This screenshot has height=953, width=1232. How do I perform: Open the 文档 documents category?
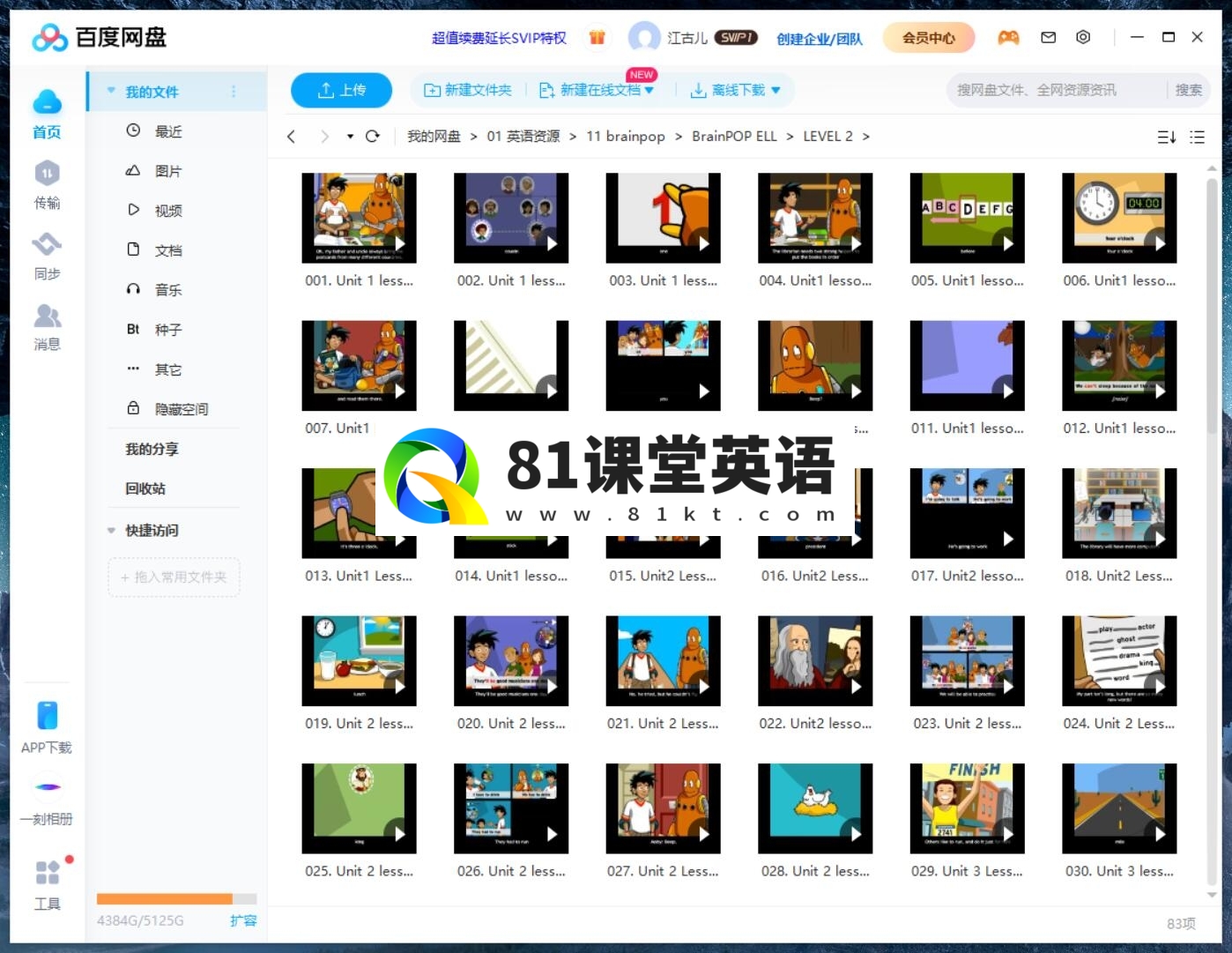coord(167,250)
